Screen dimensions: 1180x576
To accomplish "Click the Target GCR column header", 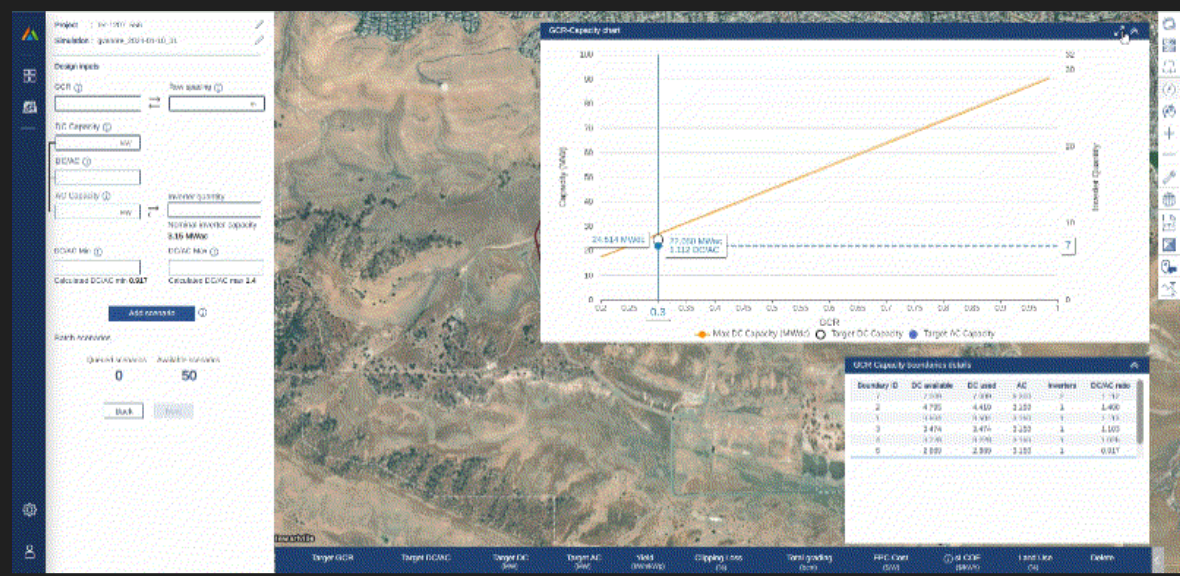I will [332, 559].
